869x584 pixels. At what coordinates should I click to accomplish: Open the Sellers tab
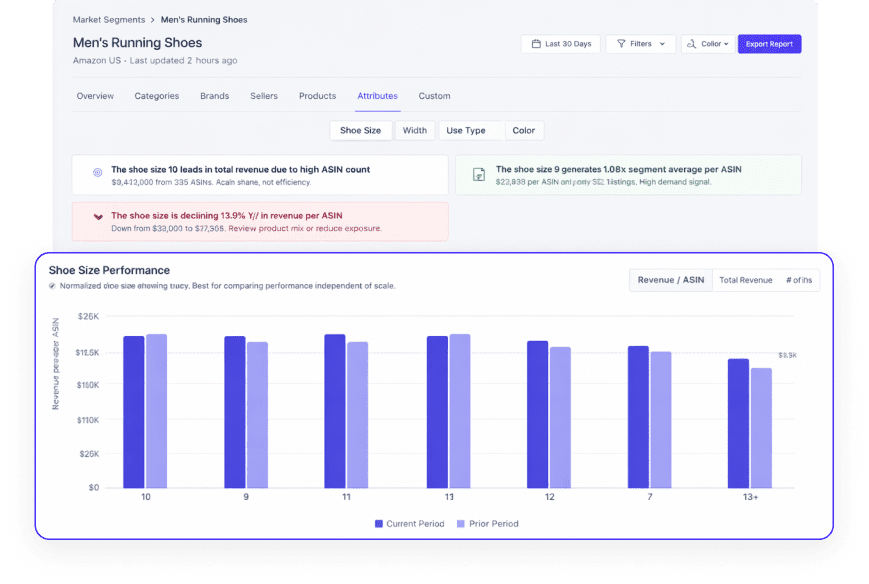point(264,96)
